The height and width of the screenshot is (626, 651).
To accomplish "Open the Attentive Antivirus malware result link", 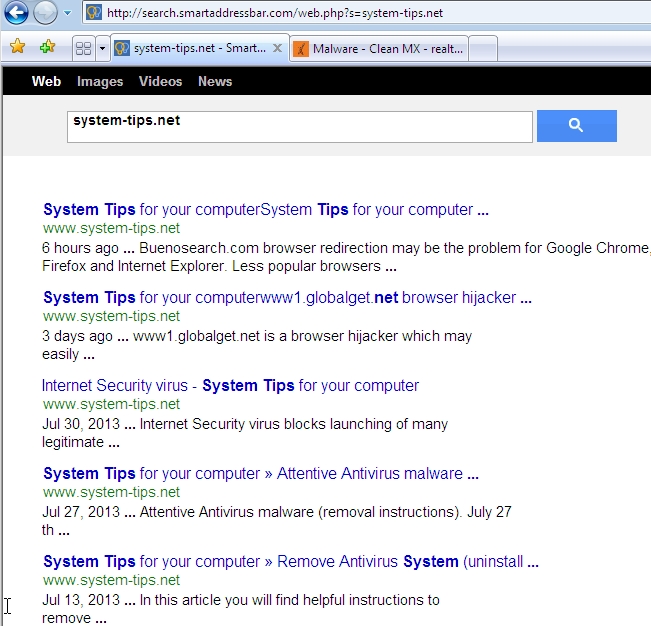I will click(260, 474).
